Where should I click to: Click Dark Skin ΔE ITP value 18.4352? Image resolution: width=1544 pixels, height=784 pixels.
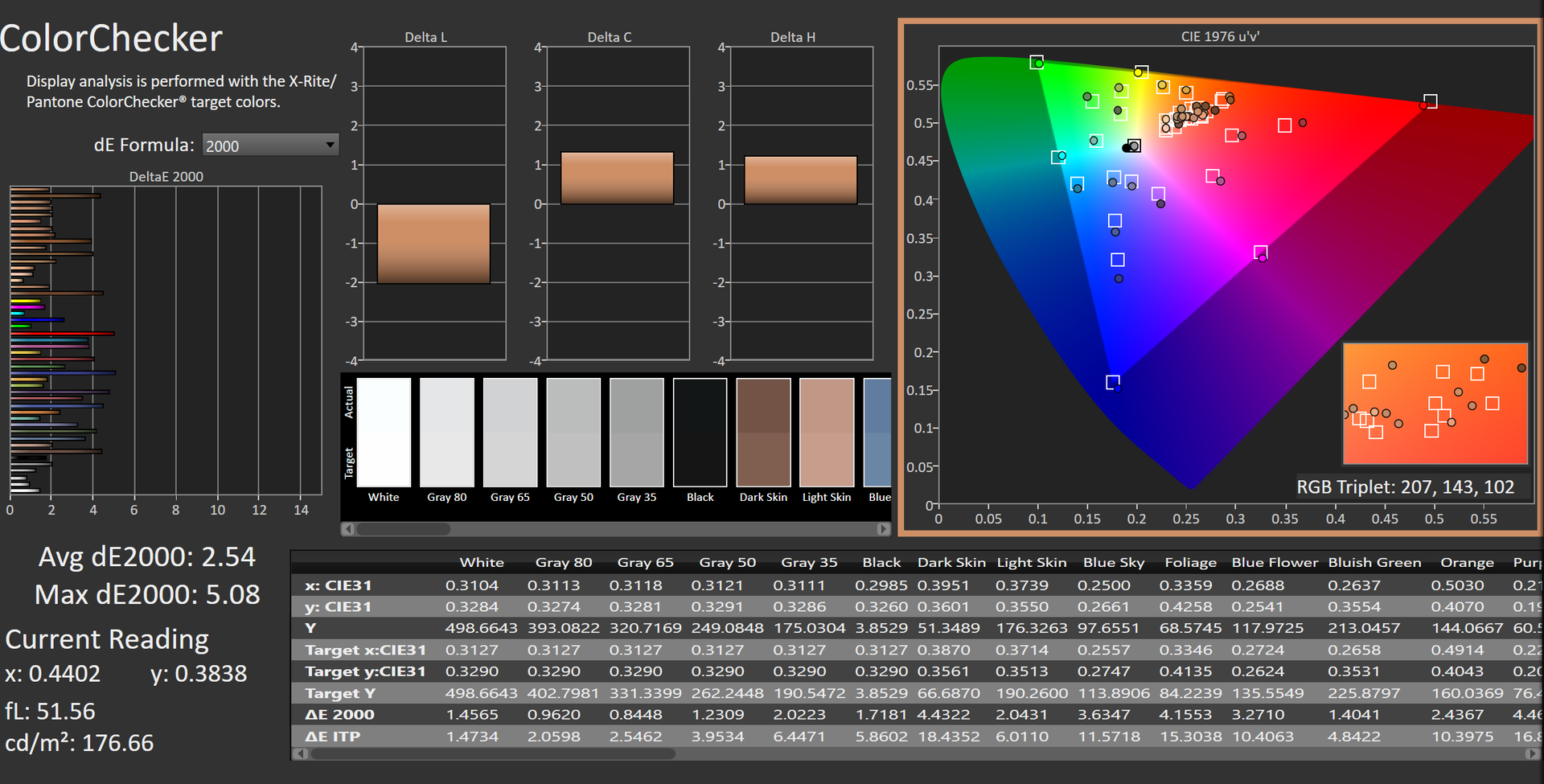tap(949, 737)
